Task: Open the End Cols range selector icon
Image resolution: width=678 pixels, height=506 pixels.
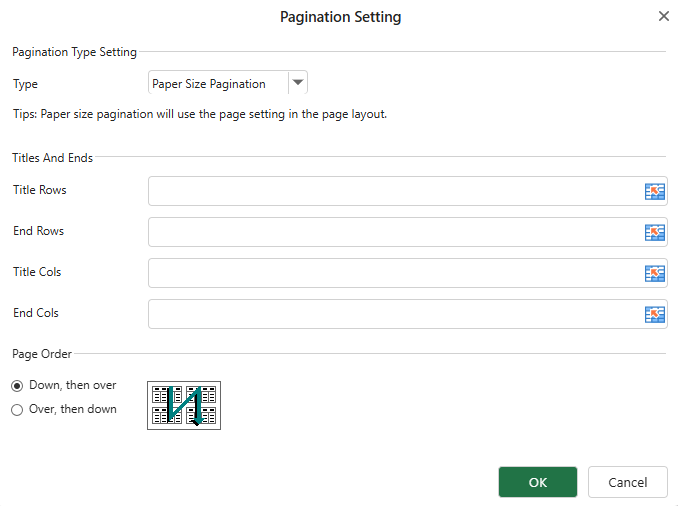Action: pos(654,315)
